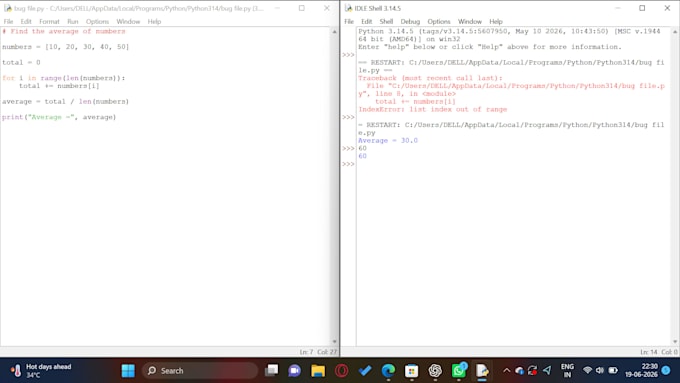The width and height of the screenshot is (680, 383).
Task: Click the print Average statement line
Action: tap(59, 117)
